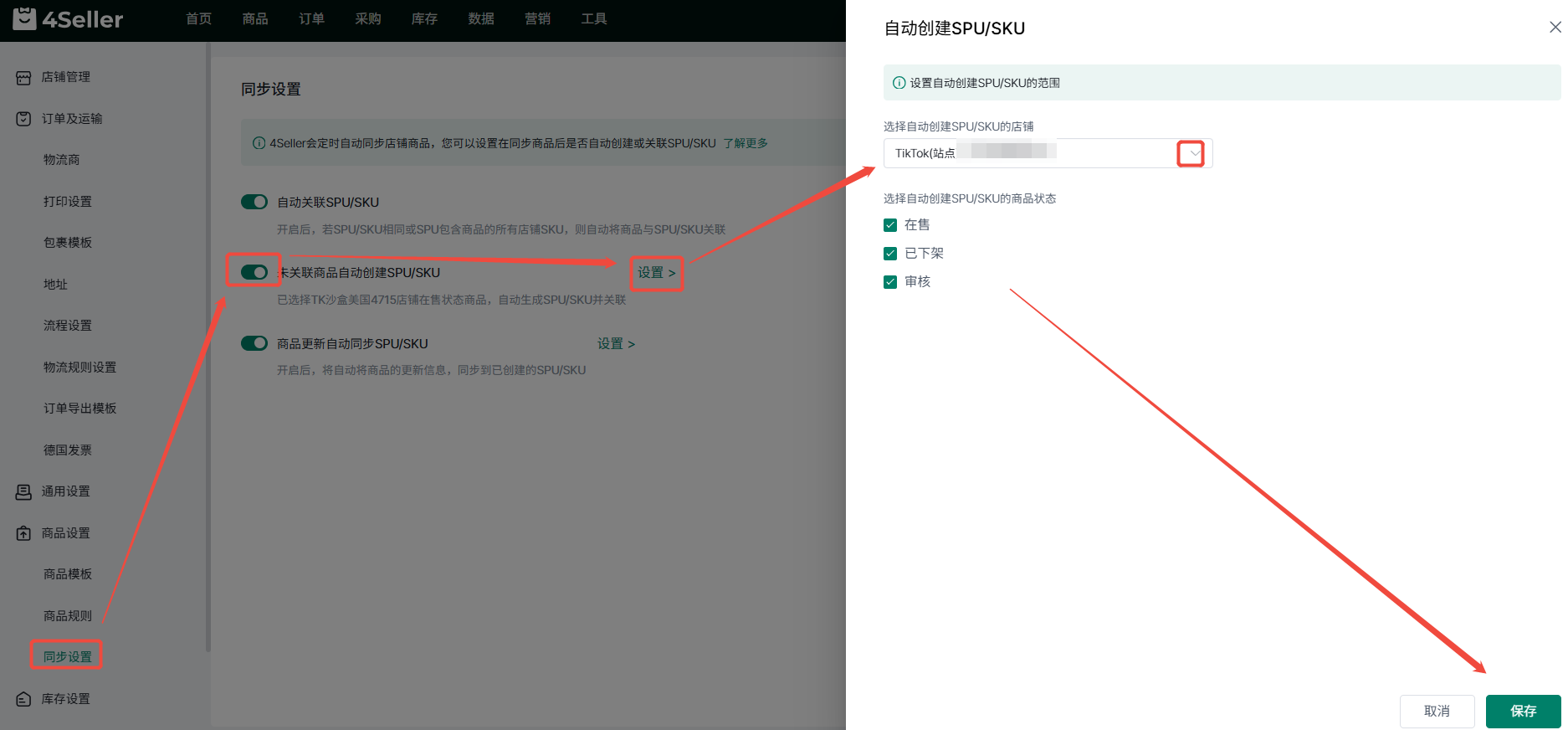Open 地址 in the sidebar
This screenshot has width=1568, height=730.
[x=55, y=285]
